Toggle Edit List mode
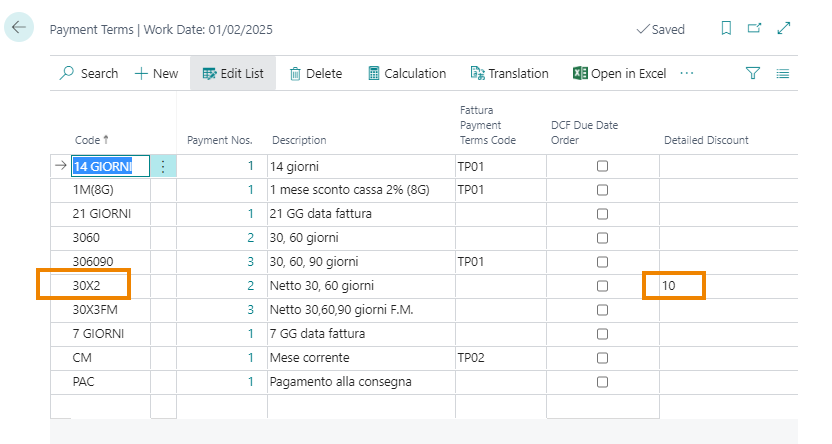The image size is (832, 444). coord(233,73)
